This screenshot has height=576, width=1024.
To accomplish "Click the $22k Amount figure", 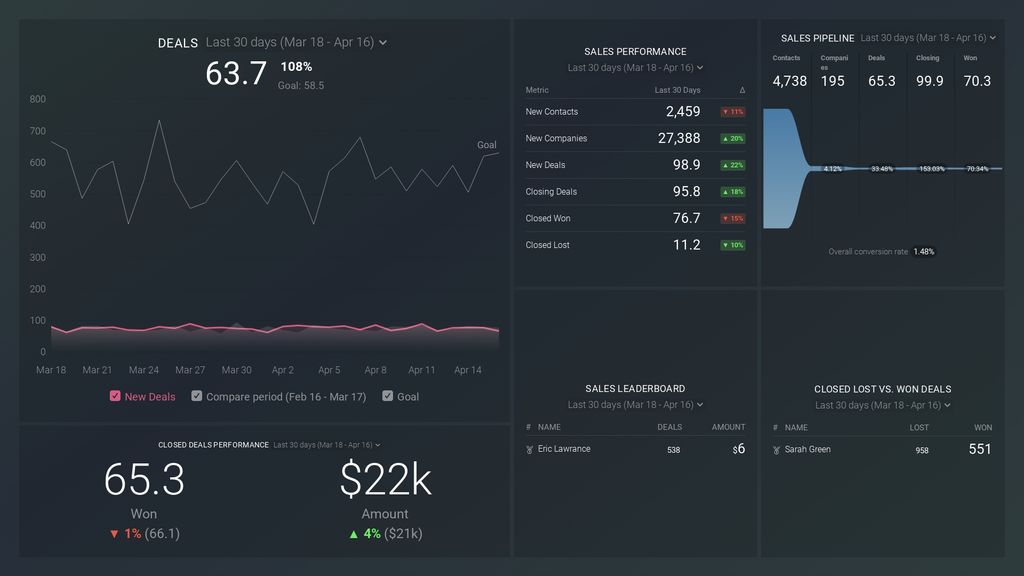I will coord(385,479).
